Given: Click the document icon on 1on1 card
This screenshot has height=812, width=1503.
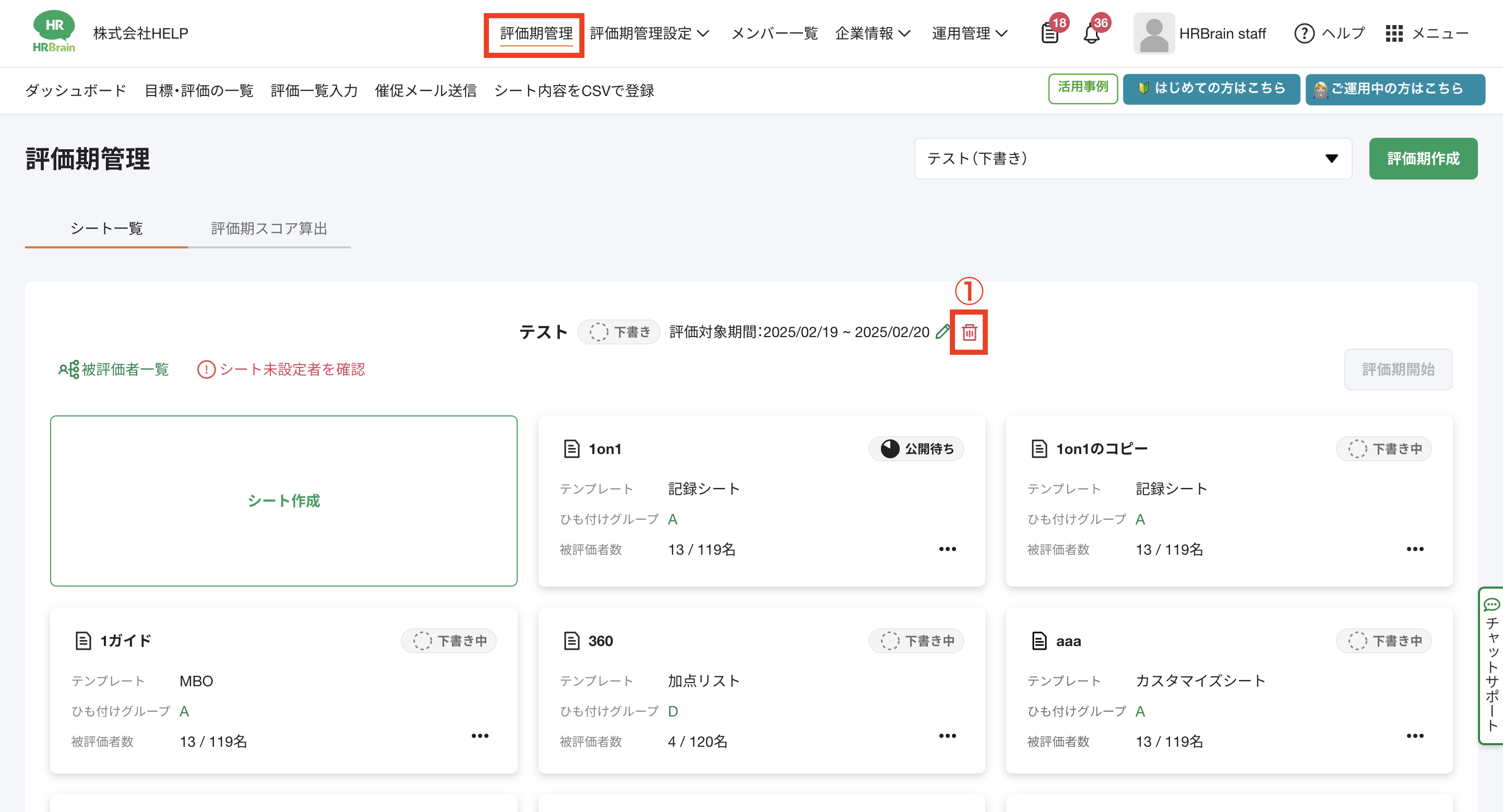Looking at the screenshot, I should coord(571,449).
